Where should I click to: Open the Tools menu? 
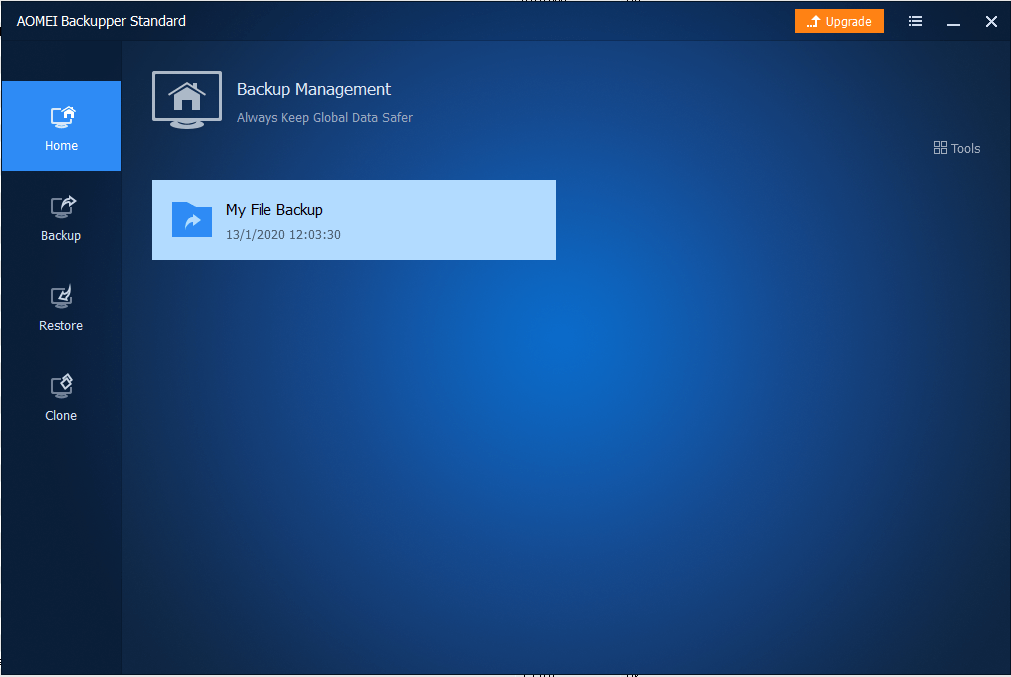[x=957, y=148]
